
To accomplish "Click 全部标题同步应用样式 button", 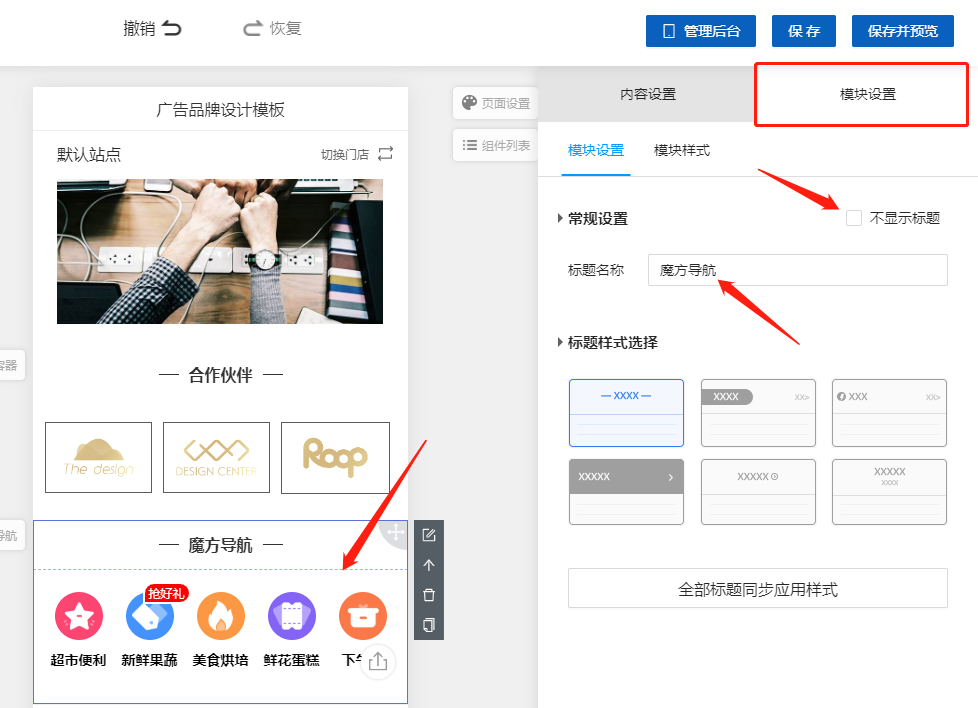I will click(757, 589).
